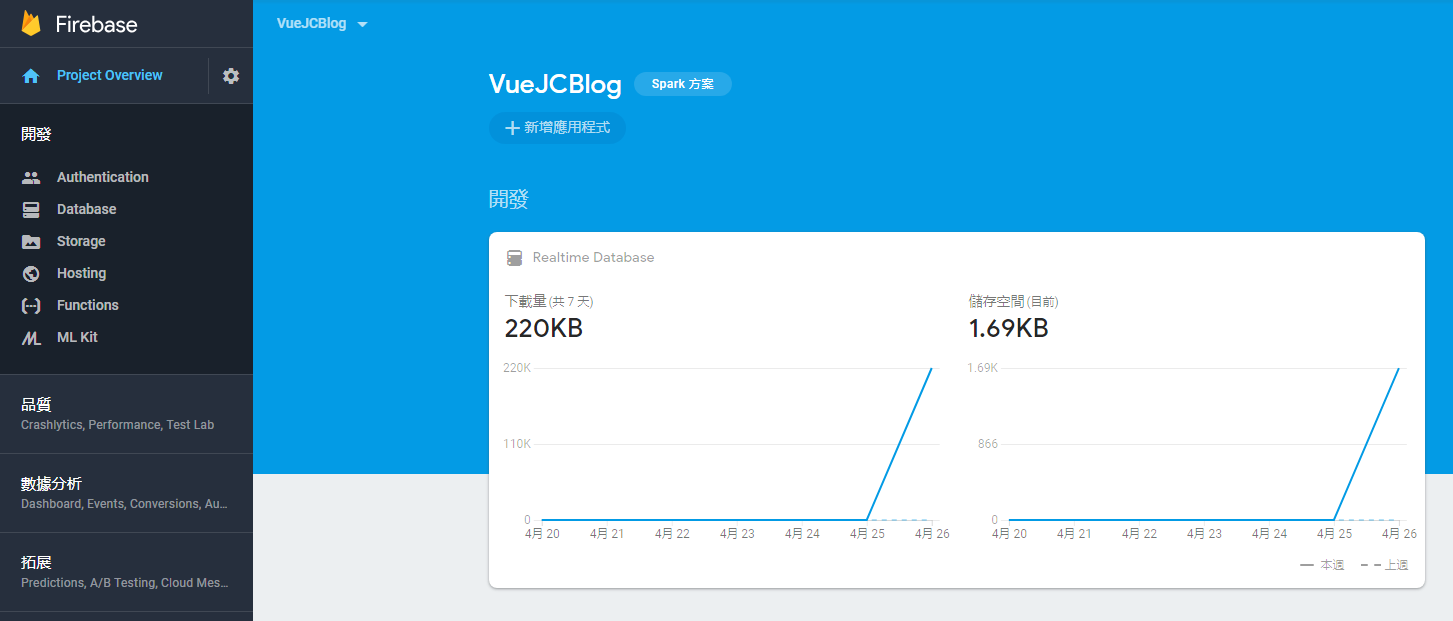Screen dimensions: 1453x621
Task: Click the 儲存空間 (目前) label
Action: 1013,301
